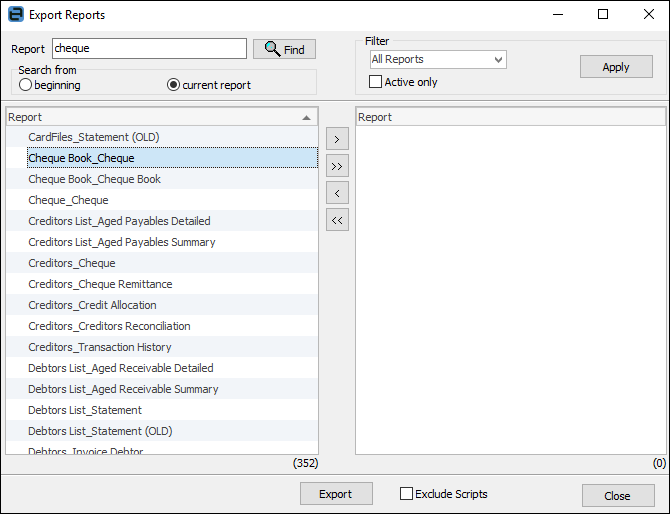670x514 pixels.
Task: Open the All Reports filter dropdown
Action: click(438, 60)
